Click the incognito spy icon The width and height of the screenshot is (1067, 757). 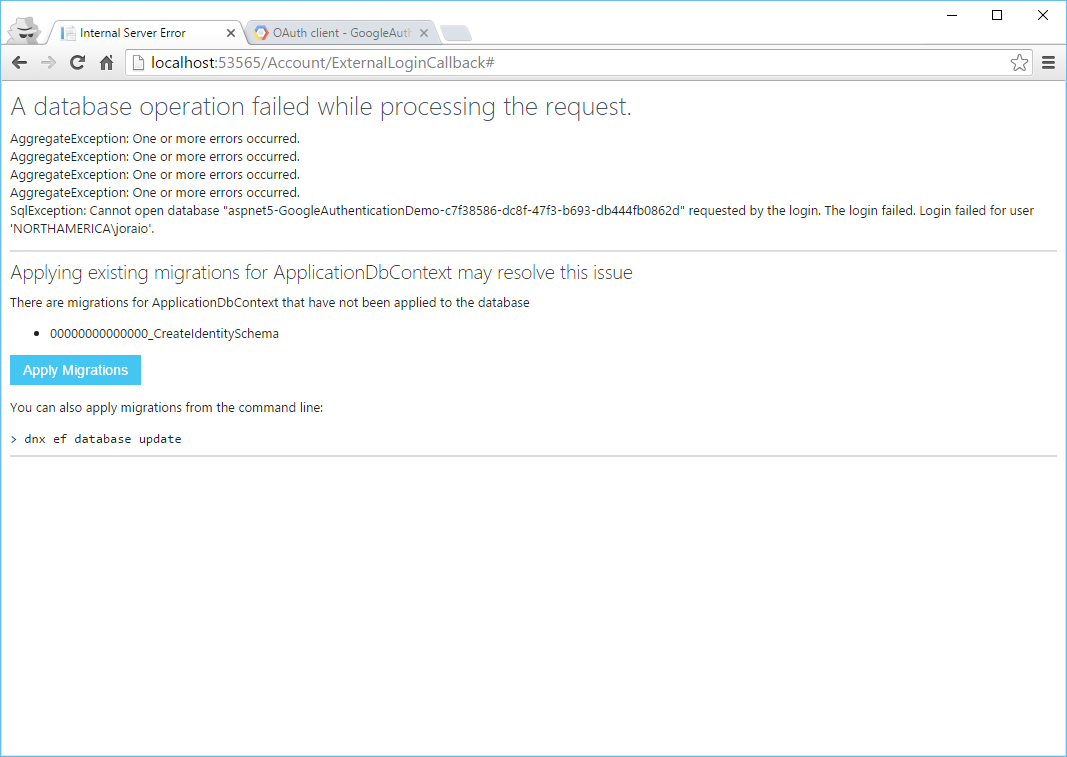click(x=24, y=31)
